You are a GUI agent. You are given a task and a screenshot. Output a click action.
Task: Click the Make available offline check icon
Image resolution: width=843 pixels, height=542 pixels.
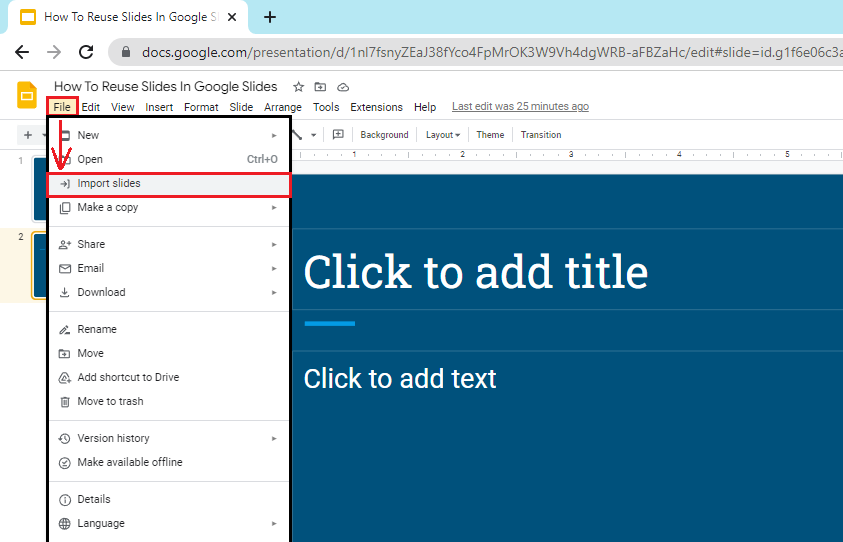pyautogui.click(x=65, y=462)
